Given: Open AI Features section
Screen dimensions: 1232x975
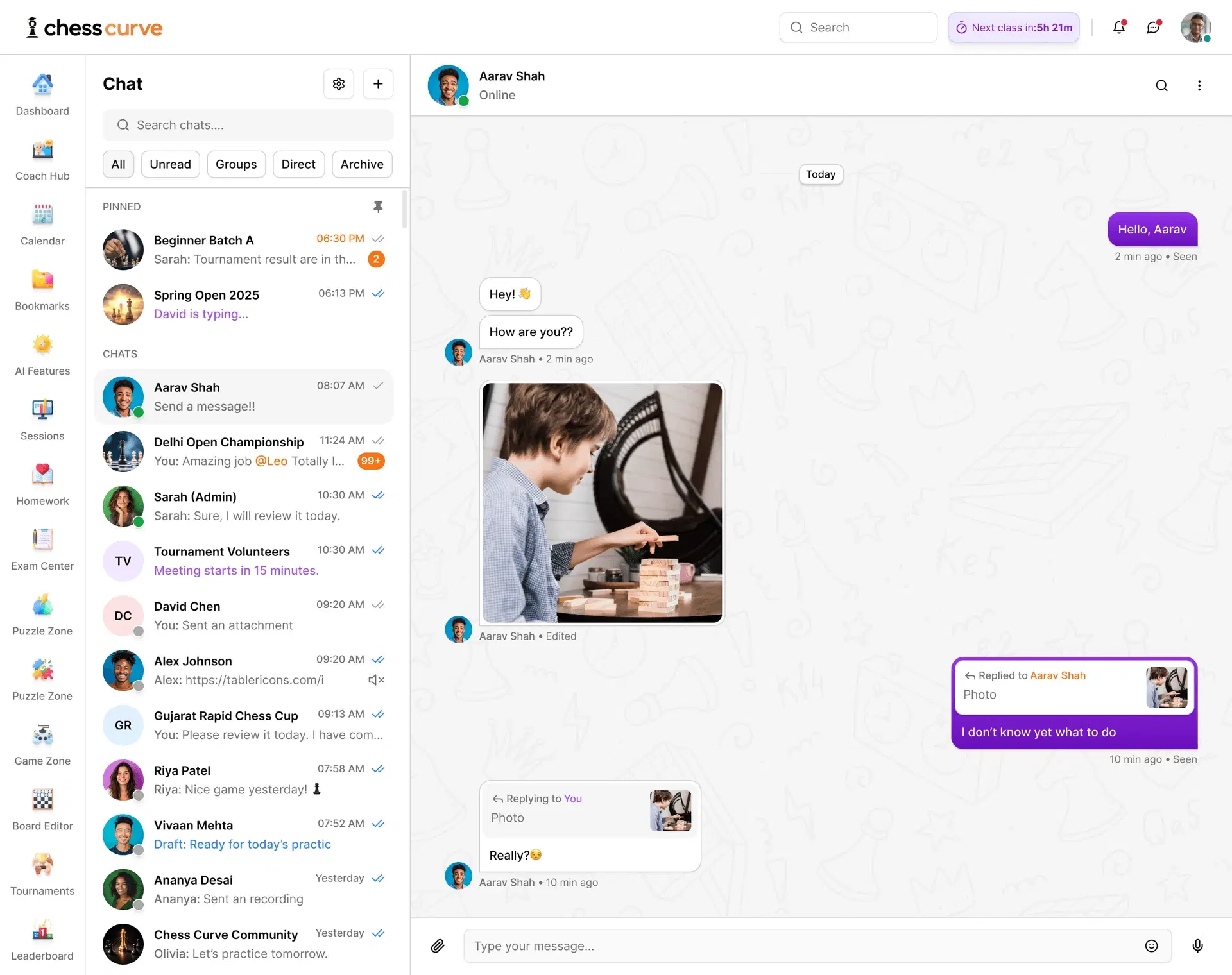Looking at the screenshot, I should (42, 355).
